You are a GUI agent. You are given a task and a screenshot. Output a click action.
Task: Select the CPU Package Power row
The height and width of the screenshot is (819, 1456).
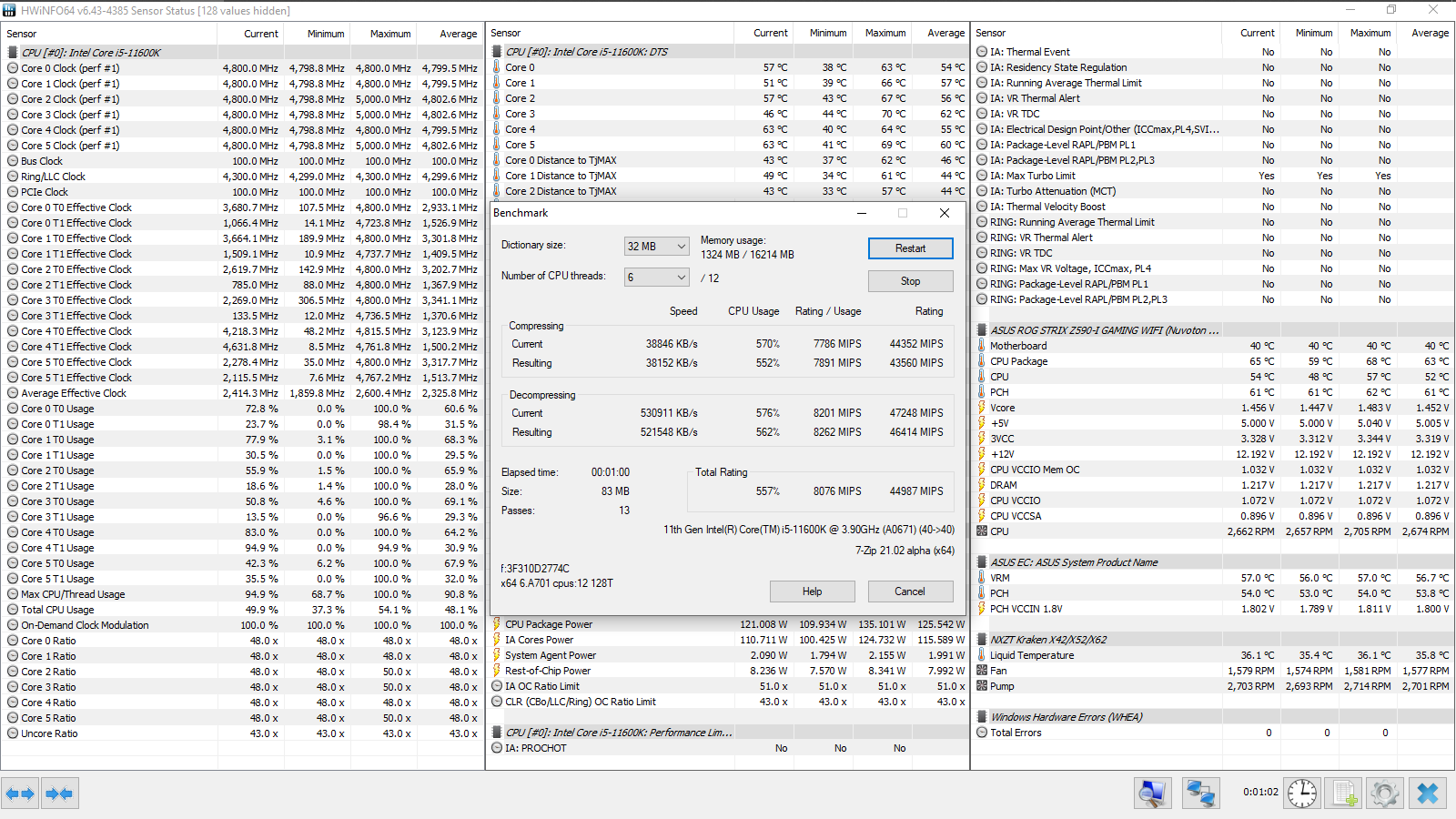coord(549,624)
